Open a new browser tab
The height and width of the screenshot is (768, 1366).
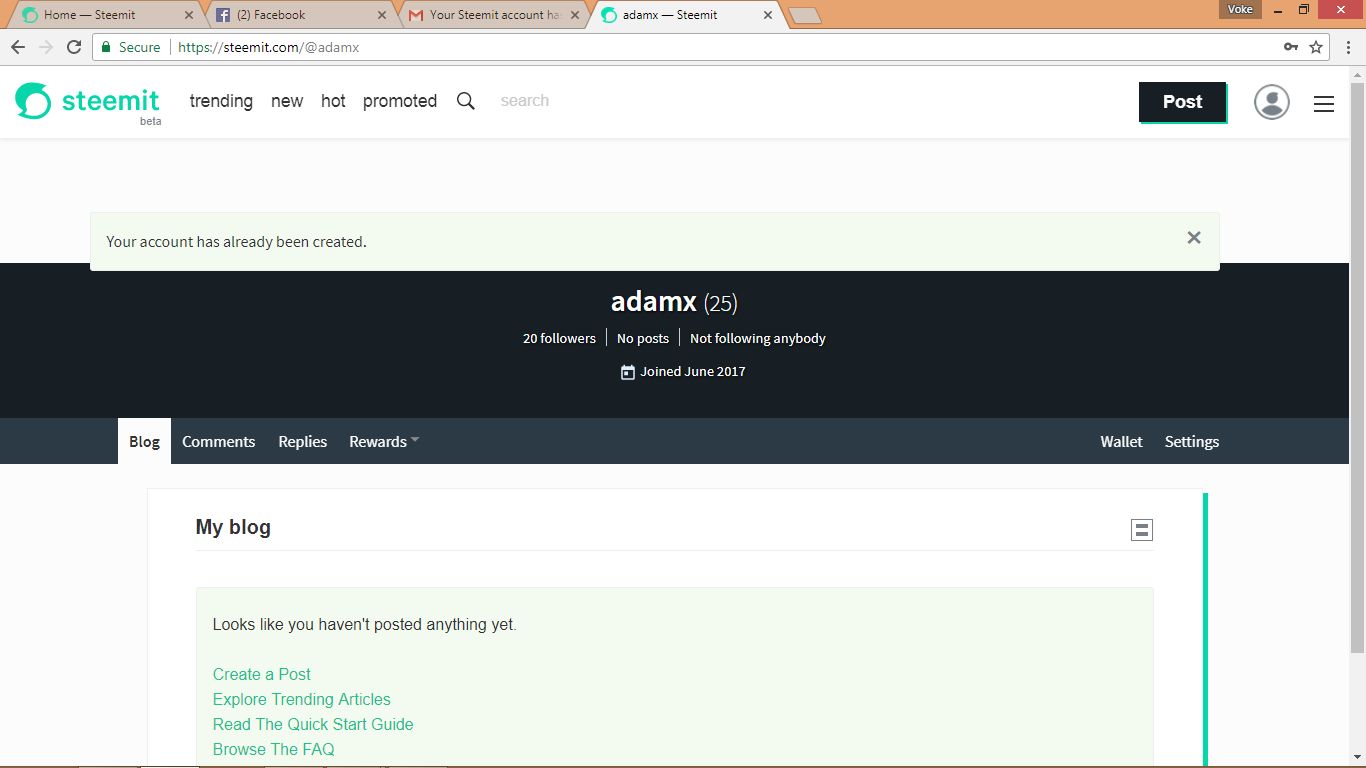(805, 15)
